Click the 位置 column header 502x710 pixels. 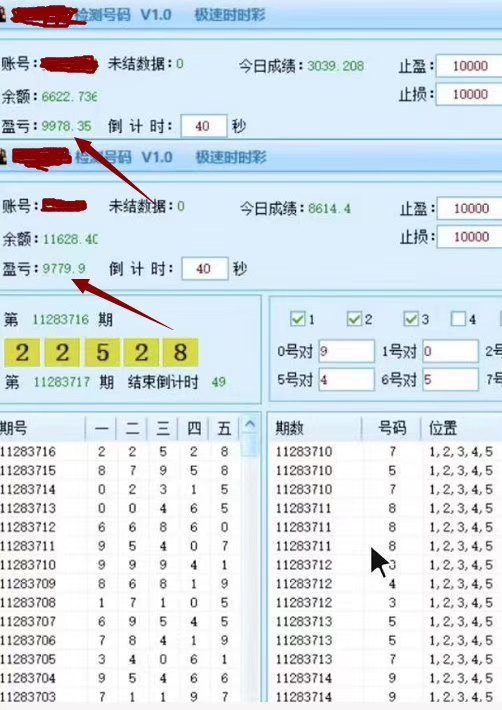click(x=462, y=428)
